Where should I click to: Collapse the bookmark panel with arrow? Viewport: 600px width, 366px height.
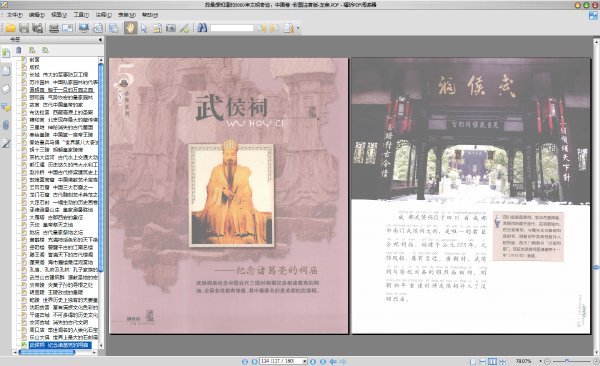click(x=100, y=39)
